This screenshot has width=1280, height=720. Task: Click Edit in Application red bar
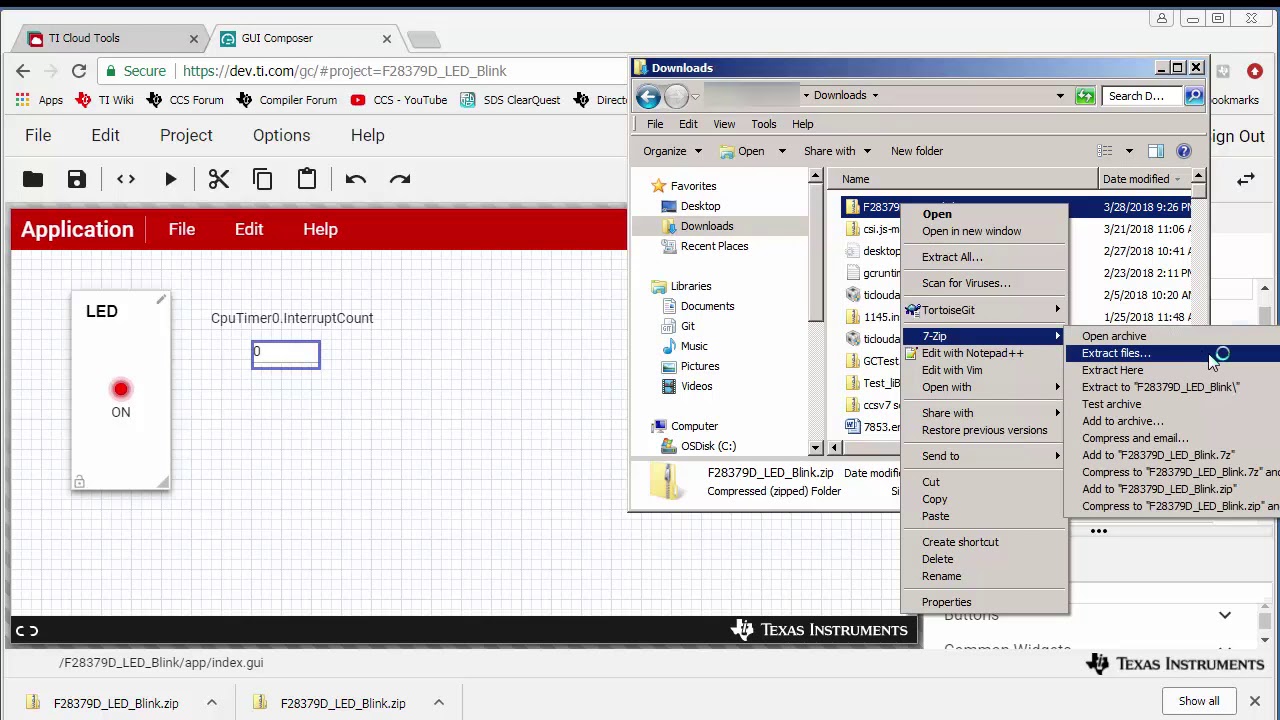coord(249,229)
